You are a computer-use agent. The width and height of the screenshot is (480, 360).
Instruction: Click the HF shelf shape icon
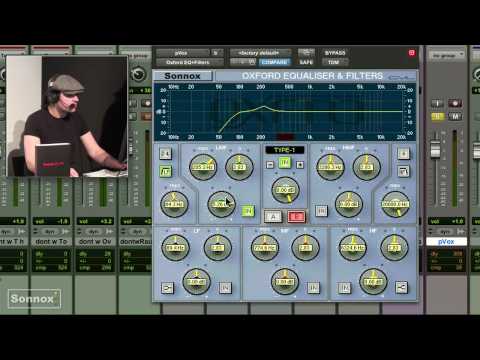[401, 287]
